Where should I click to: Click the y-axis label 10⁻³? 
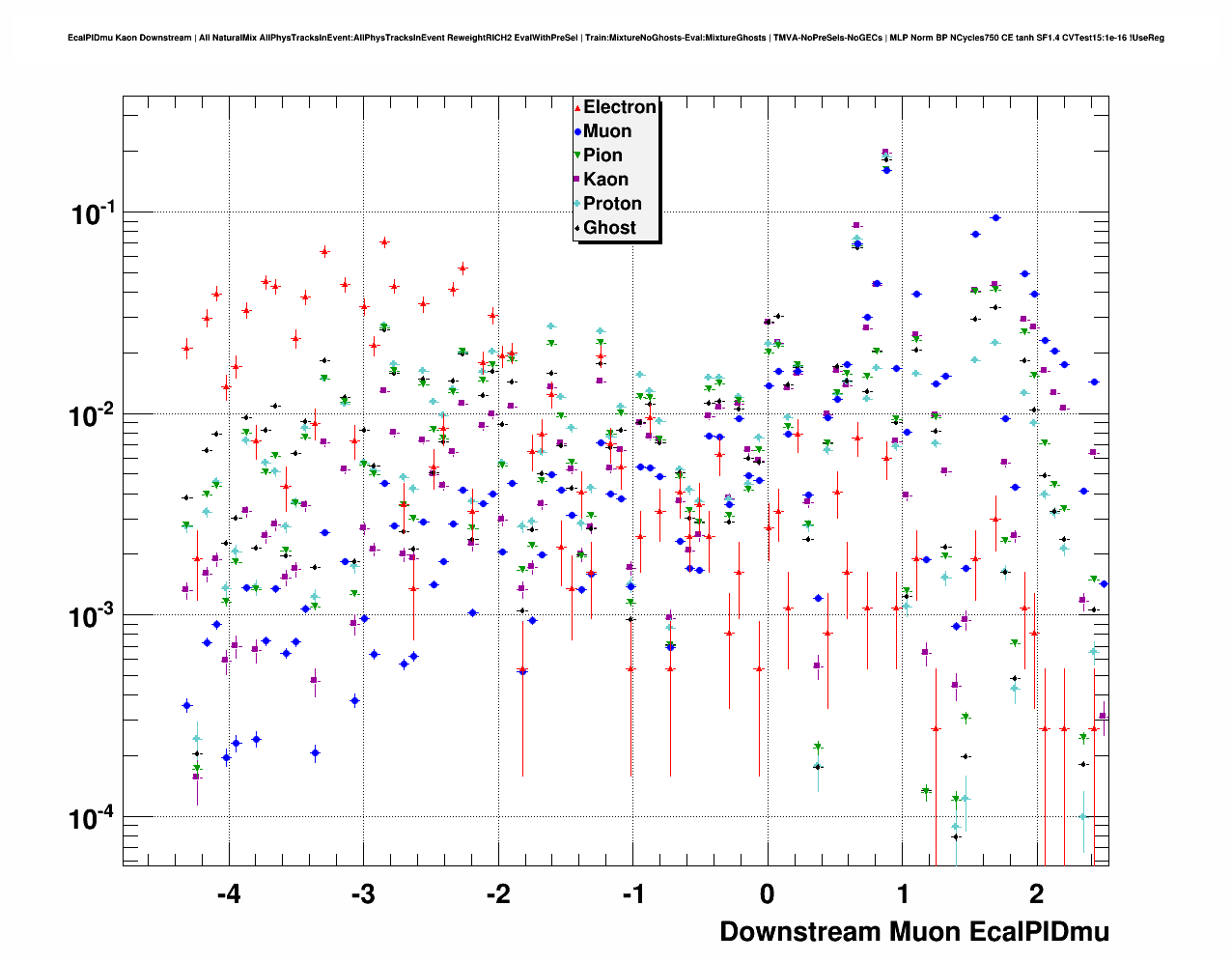point(93,616)
